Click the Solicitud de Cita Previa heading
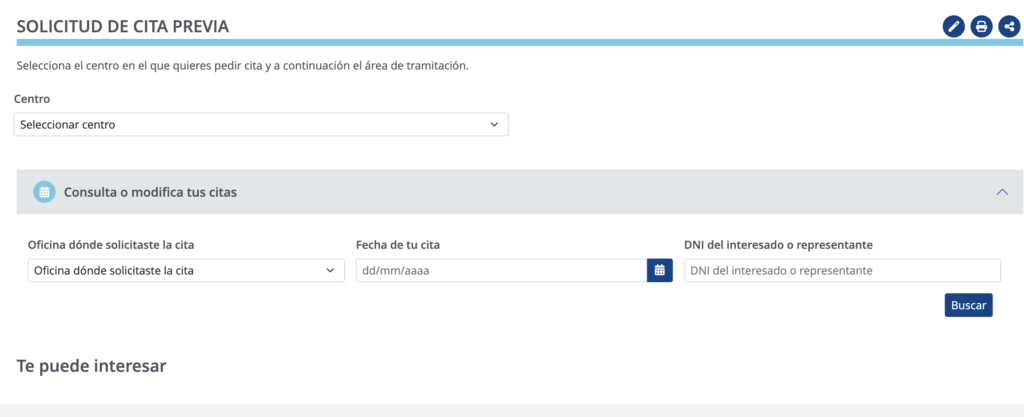 pyautogui.click(x=123, y=27)
